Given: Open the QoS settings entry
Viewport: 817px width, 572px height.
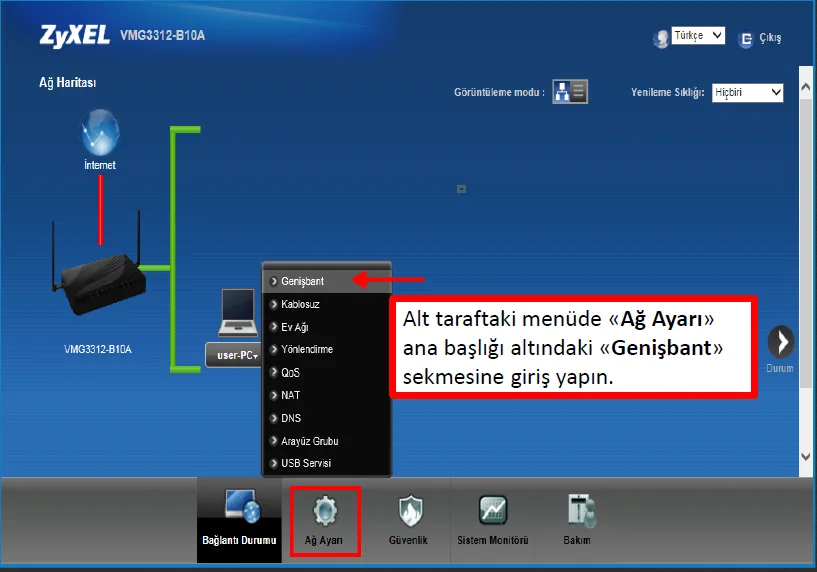Looking at the screenshot, I should (326, 372).
